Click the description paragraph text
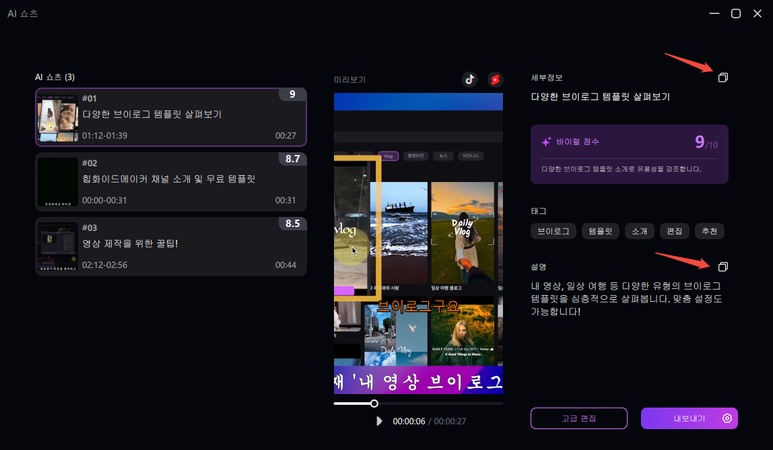Screen dimensions: 773x450 click(x=626, y=299)
